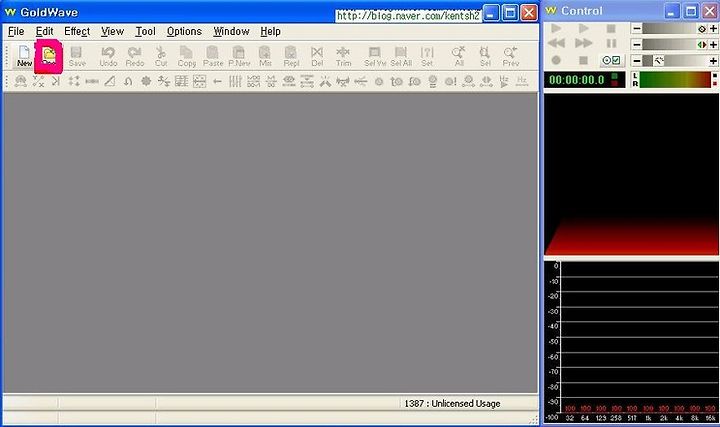The width and height of the screenshot is (720, 427).
Task: Click the zoom Prev magnifier icon
Action: [511, 56]
